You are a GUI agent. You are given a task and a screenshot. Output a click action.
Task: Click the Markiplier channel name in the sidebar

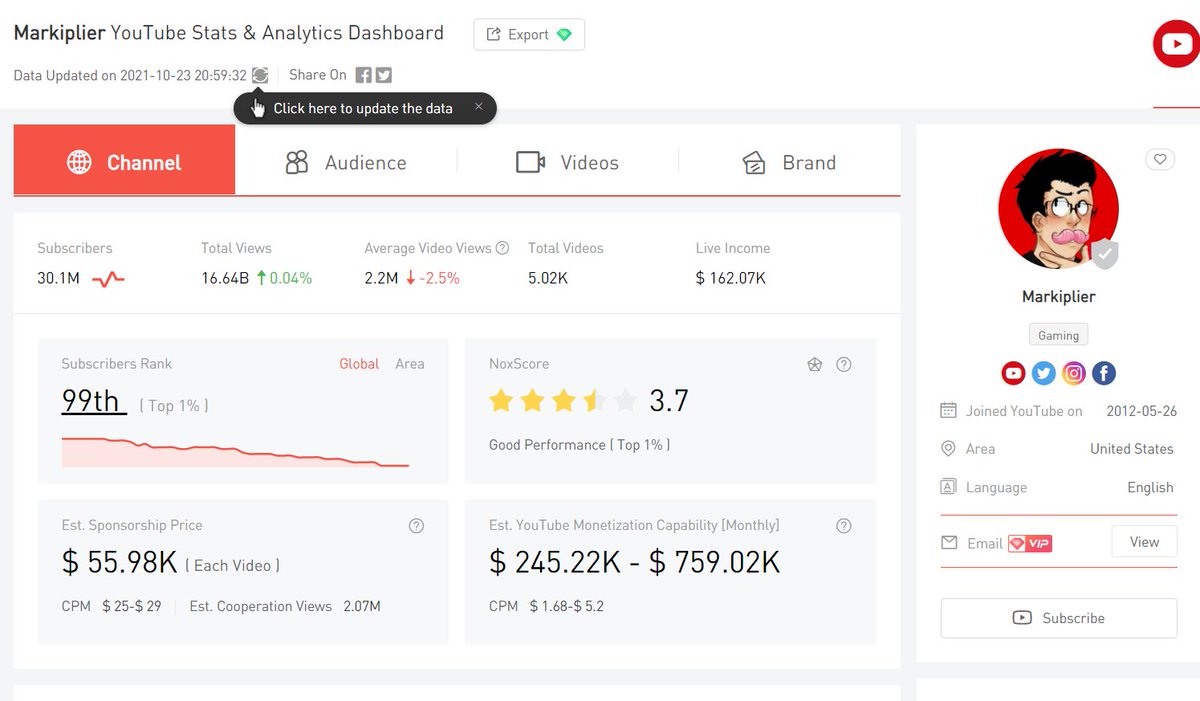coord(1059,297)
